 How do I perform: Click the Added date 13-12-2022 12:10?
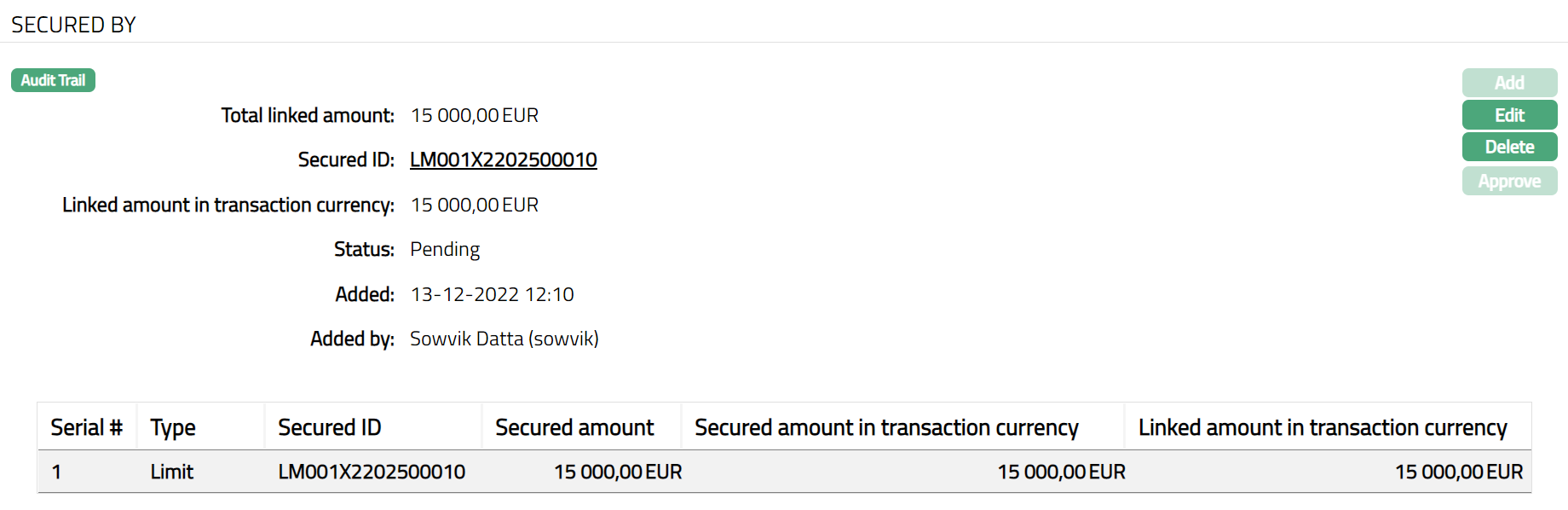coord(492,294)
